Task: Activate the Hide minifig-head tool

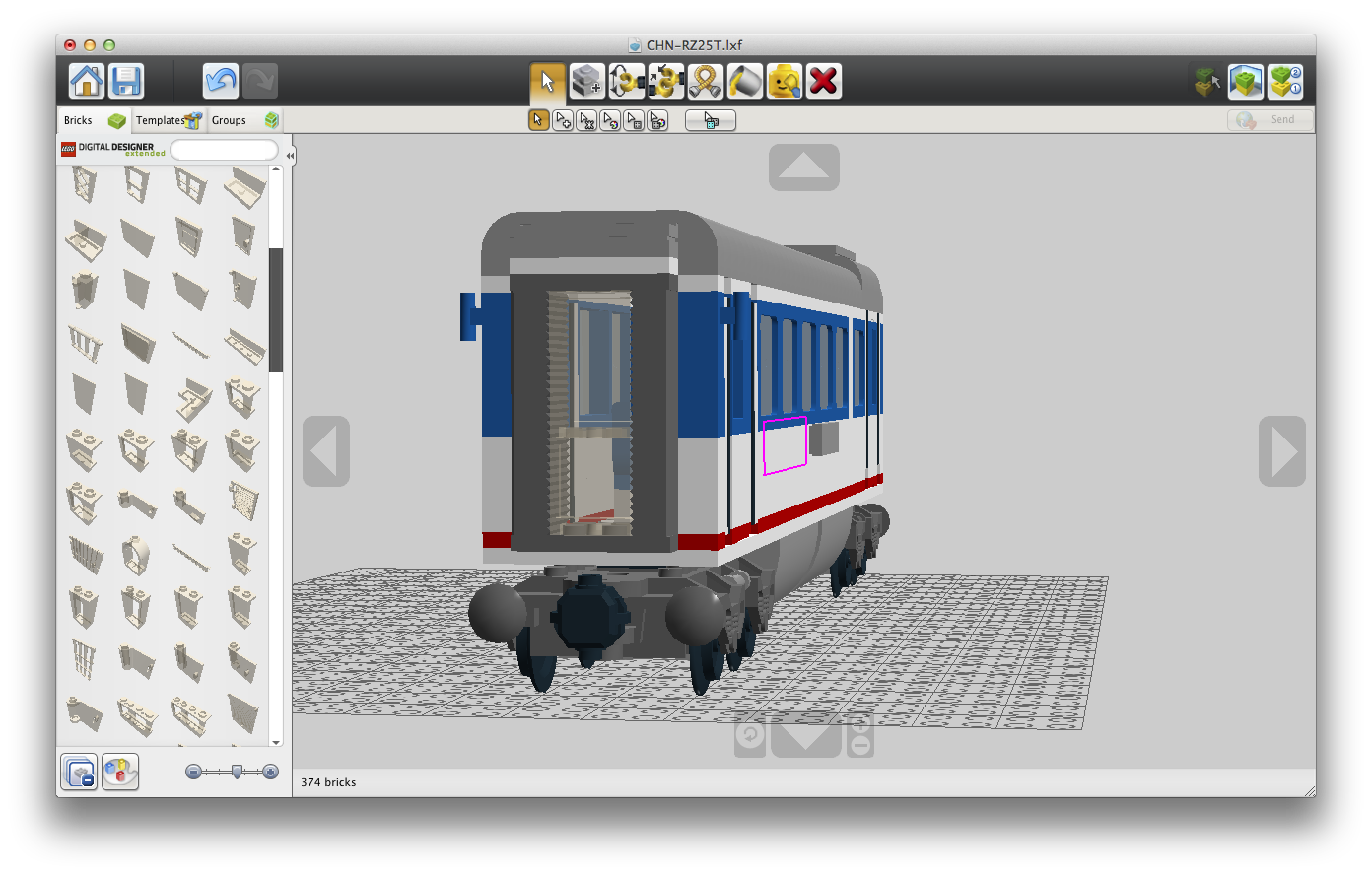Action: pyautogui.click(x=784, y=81)
